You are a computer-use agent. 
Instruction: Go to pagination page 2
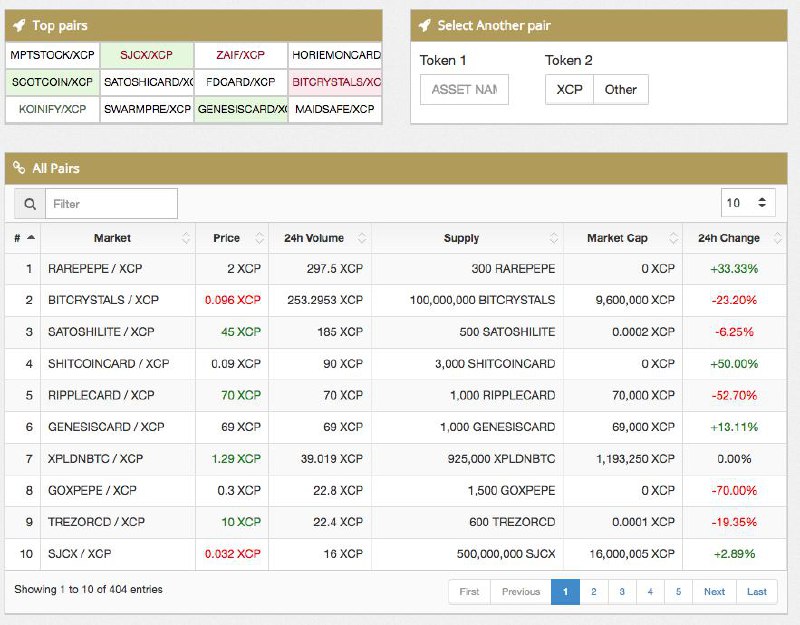click(x=594, y=592)
